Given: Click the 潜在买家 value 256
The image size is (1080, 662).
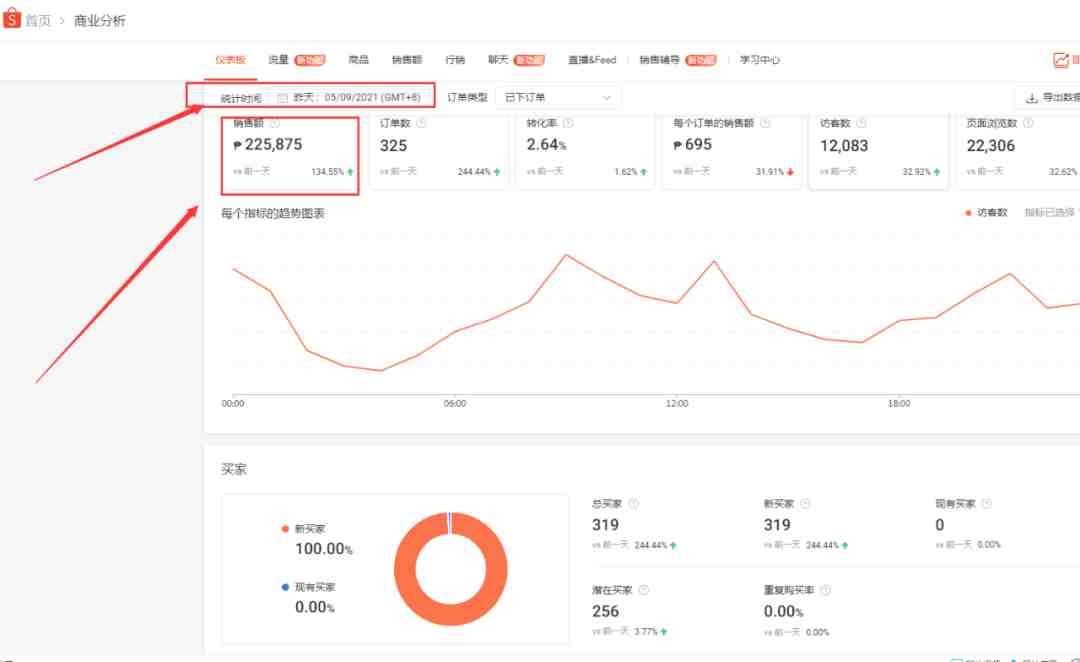Looking at the screenshot, I should point(605,611).
